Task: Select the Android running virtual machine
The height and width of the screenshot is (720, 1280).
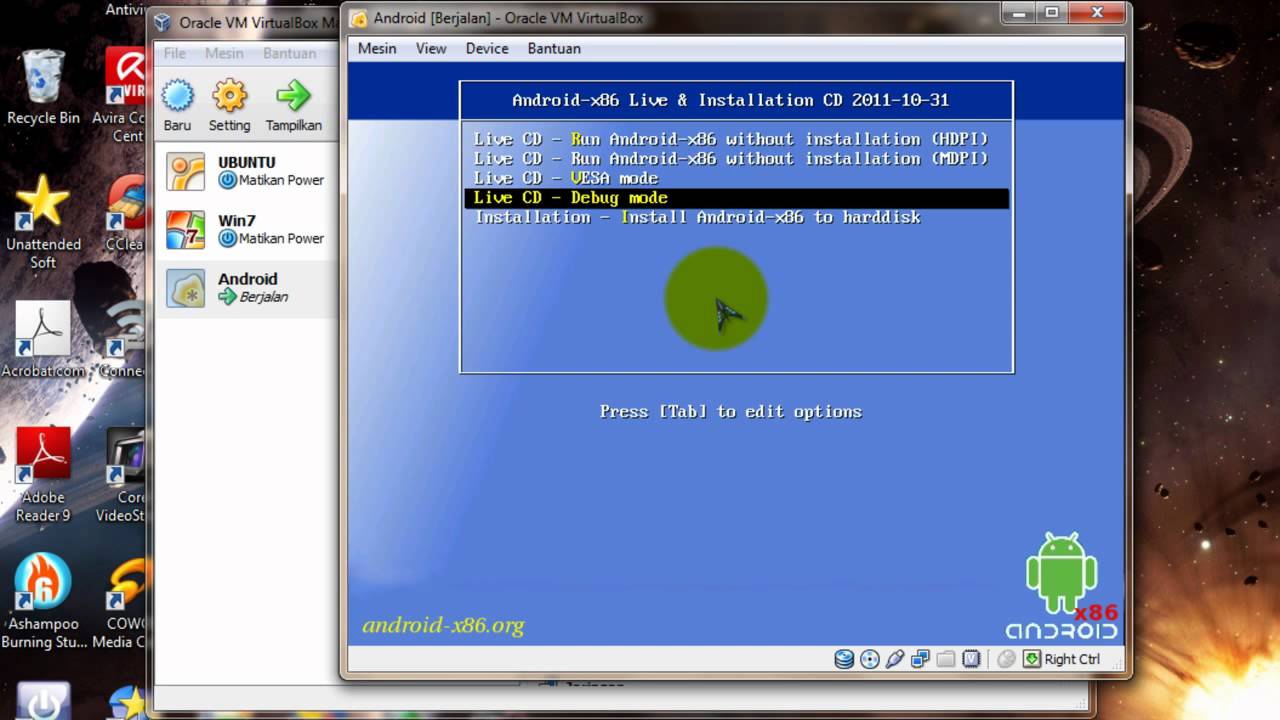Action: tap(248, 288)
